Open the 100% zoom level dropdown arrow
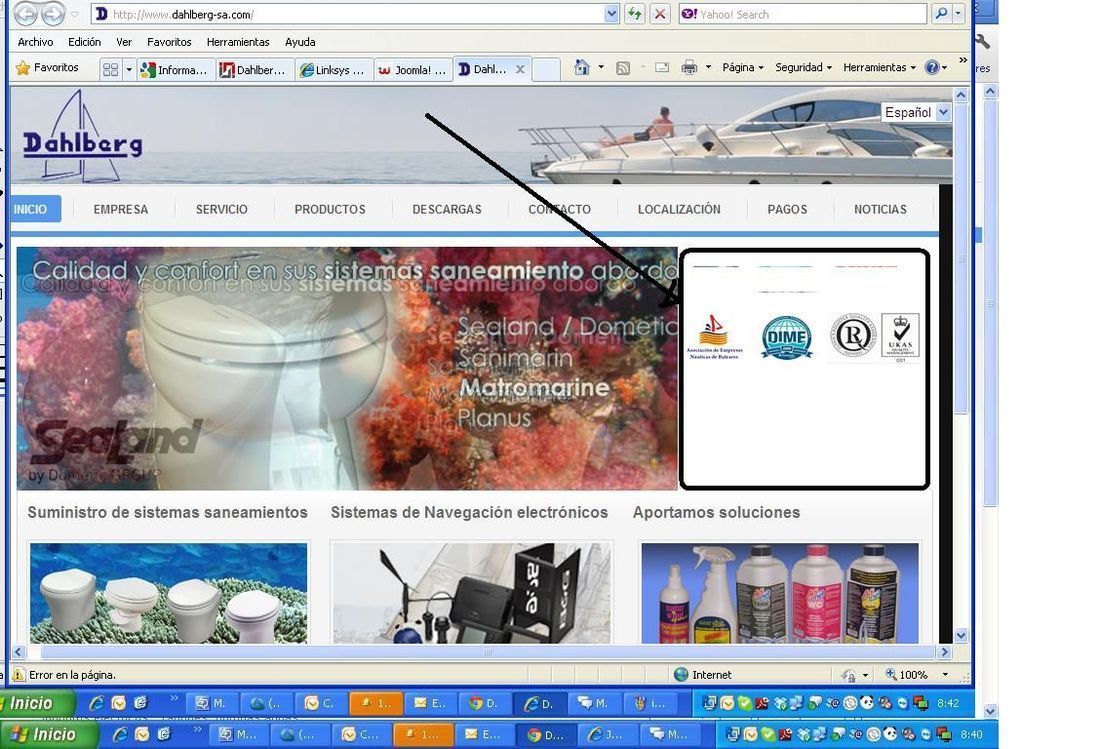 (945, 675)
